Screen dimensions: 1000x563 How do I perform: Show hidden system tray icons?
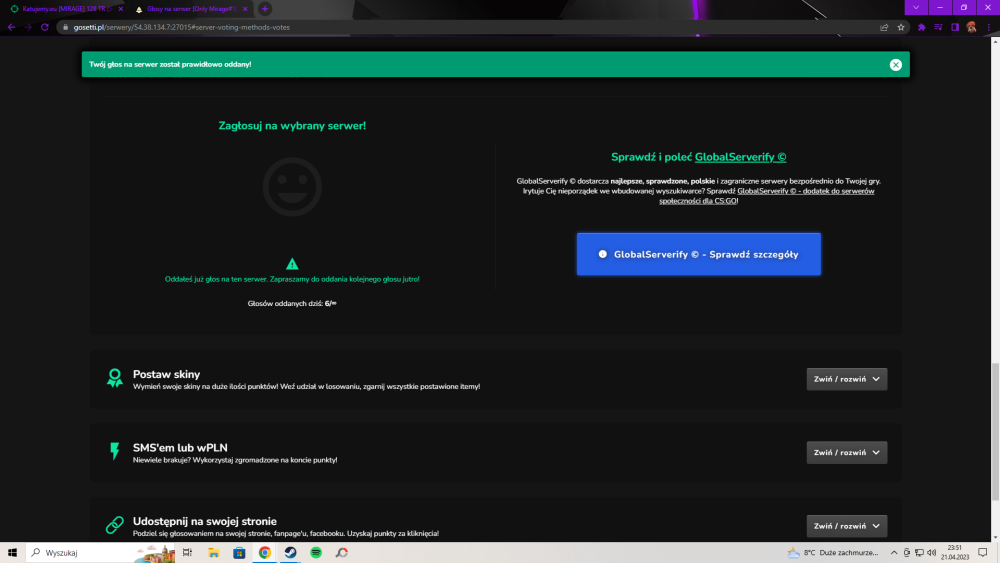[x=893, y=553]
